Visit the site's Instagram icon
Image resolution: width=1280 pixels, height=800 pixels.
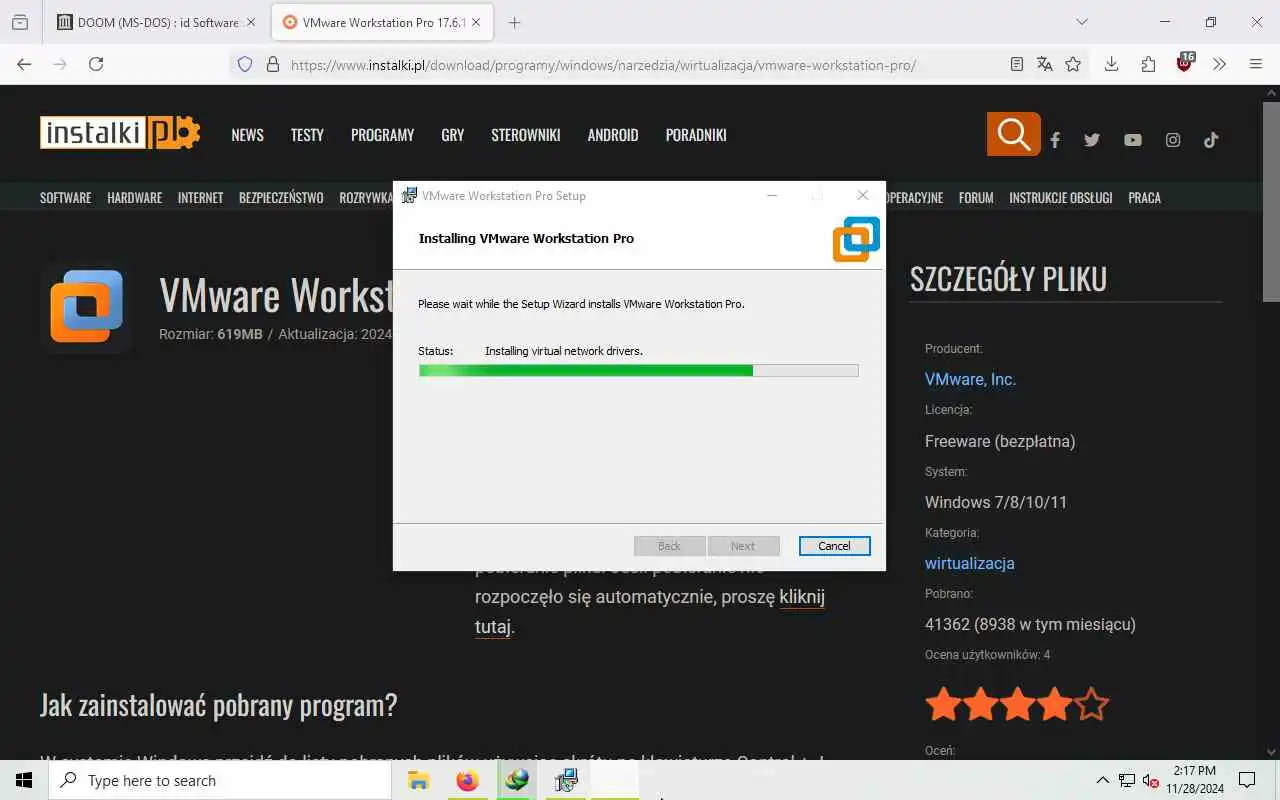coord(1173,140)
